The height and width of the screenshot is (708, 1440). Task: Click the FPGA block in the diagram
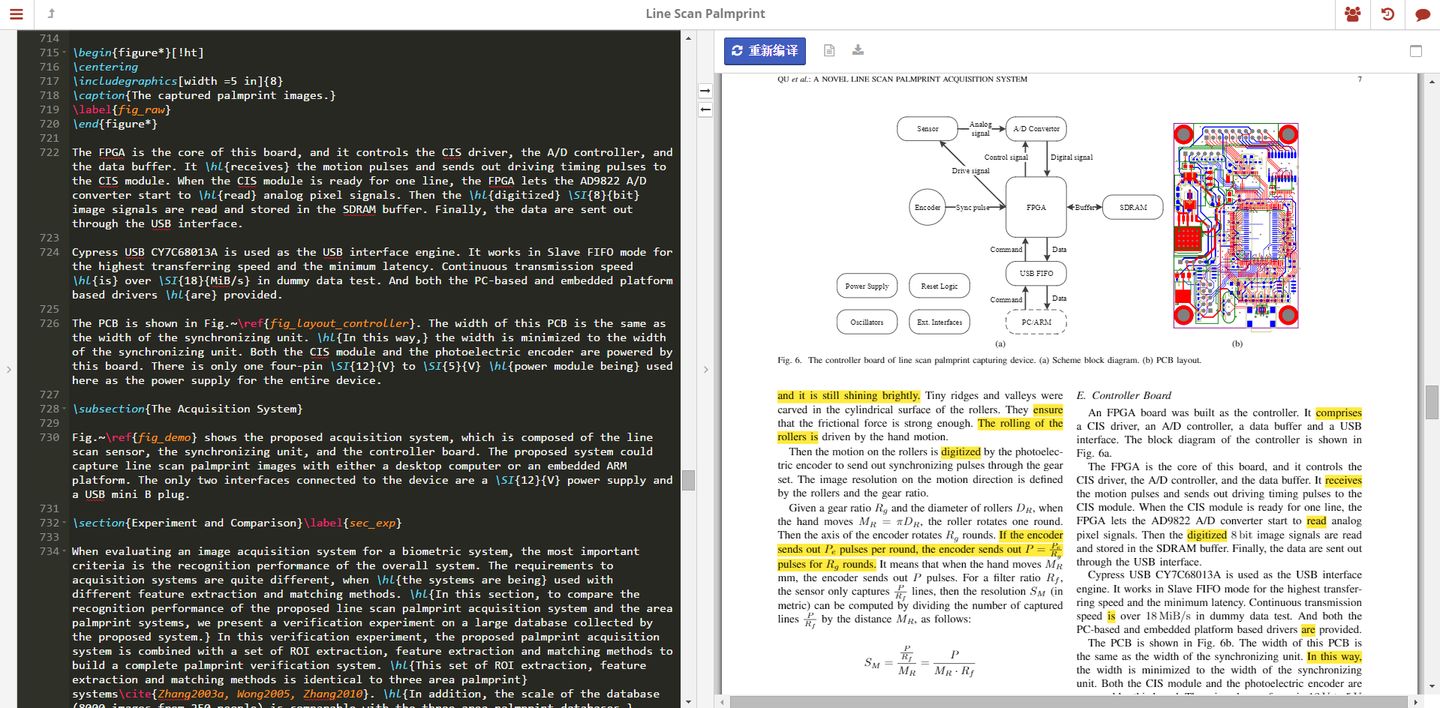[1036, 208]
